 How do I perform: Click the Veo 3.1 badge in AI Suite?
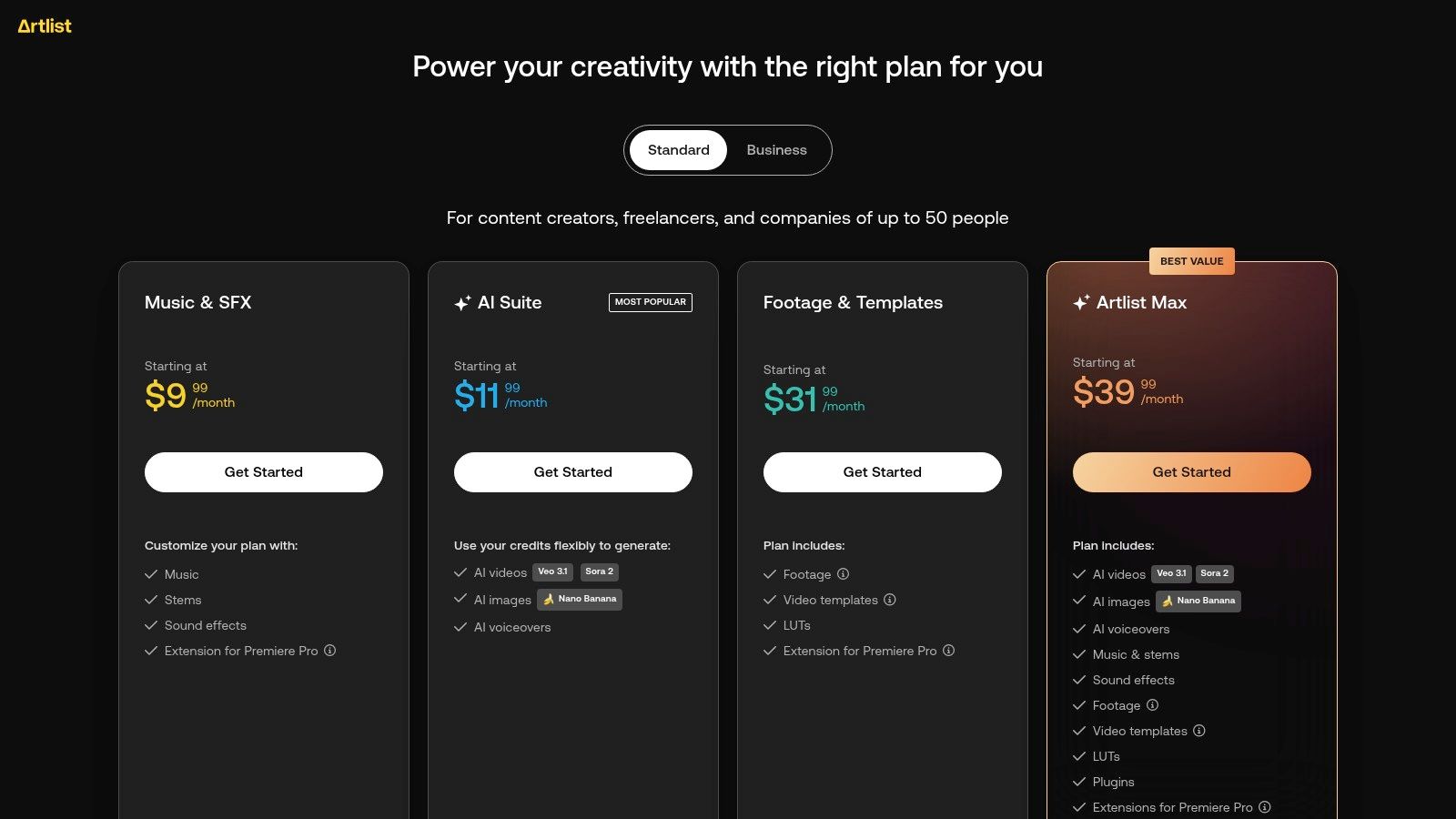(552, 572)
